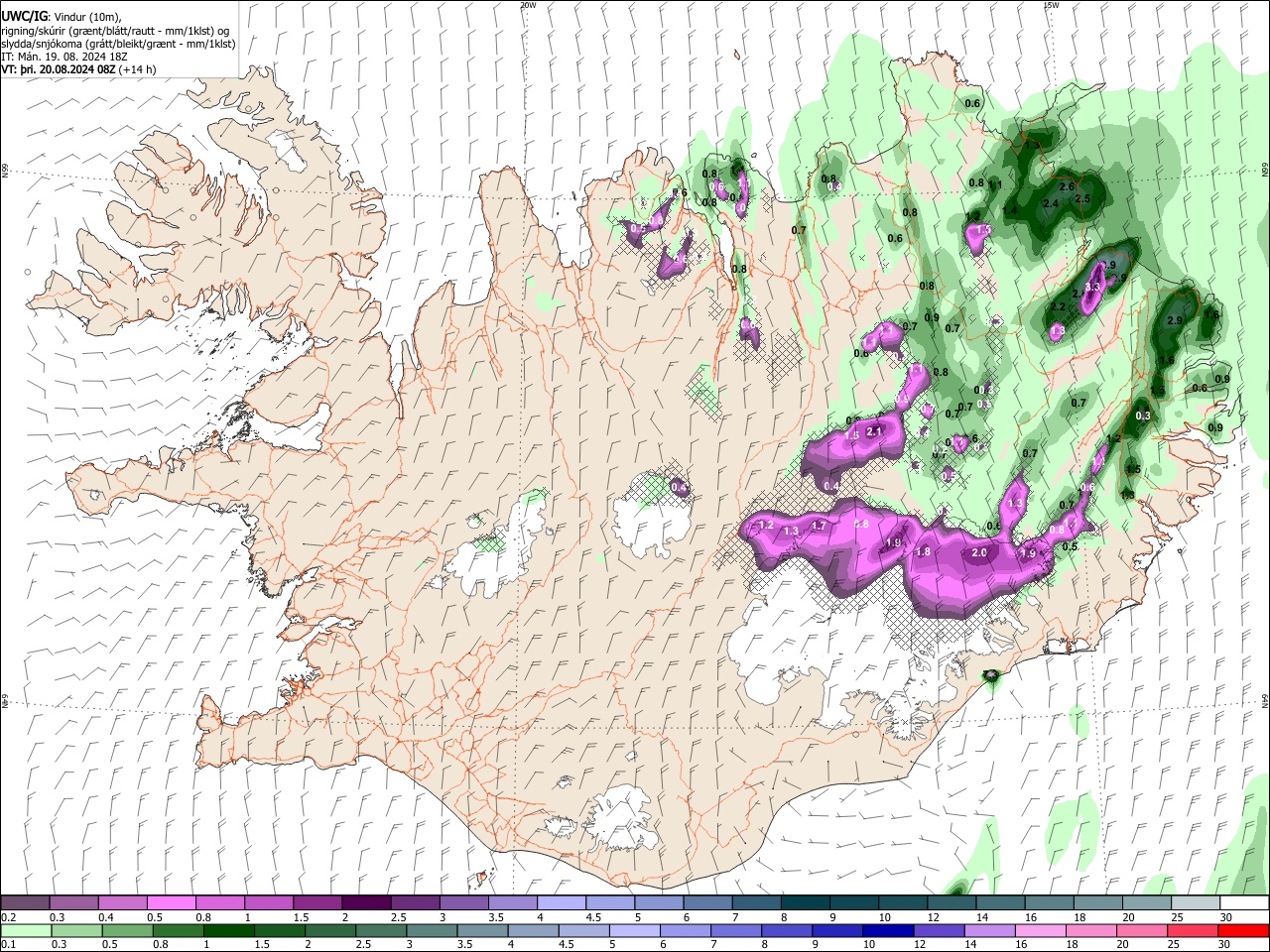
Task: Pick the light pink 16 swatch, lower scale
Action: click(x=1039, y=930)
